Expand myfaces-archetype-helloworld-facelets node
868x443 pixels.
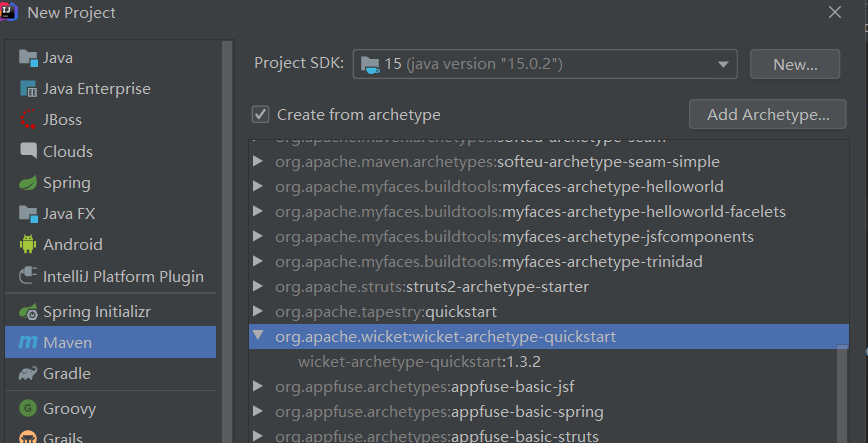pyautogui.click(x=257, y=211)
